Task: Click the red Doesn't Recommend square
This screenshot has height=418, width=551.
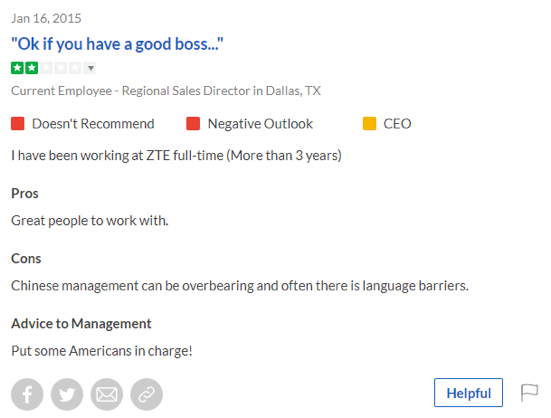Action: [18, 124]
